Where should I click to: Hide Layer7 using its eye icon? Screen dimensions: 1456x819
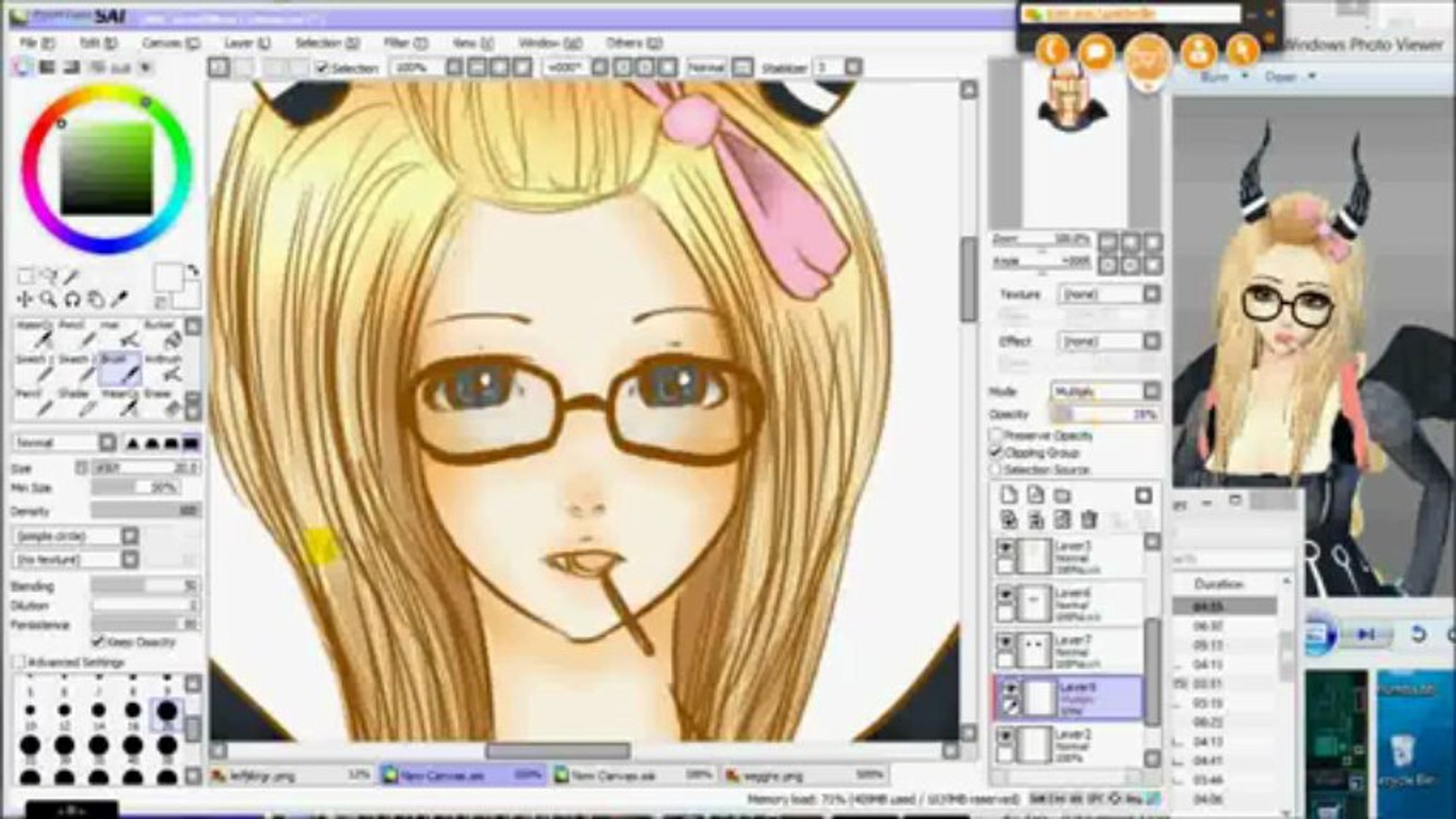[1005, 642]
